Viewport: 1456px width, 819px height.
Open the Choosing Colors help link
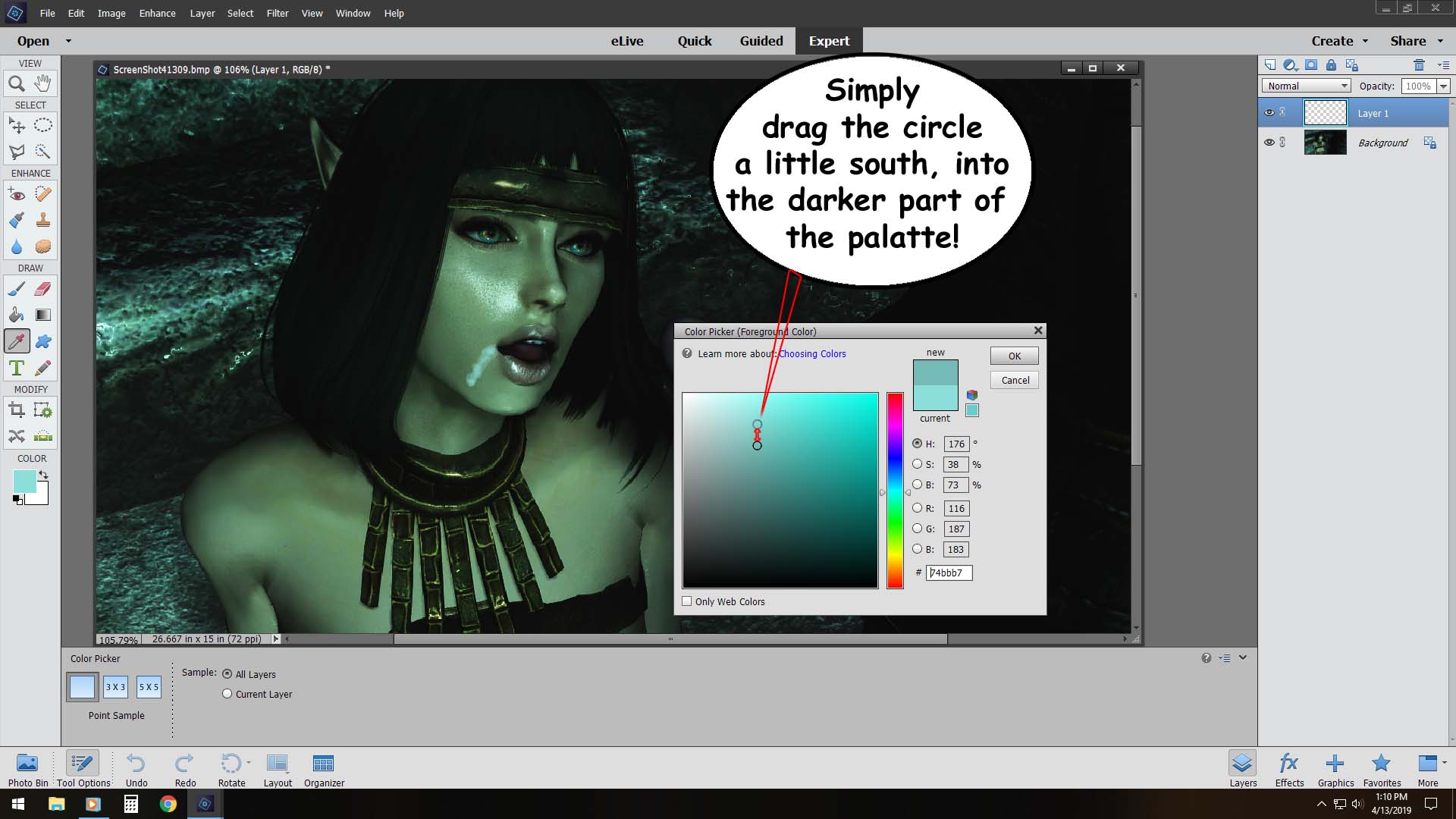click(812, 353)
